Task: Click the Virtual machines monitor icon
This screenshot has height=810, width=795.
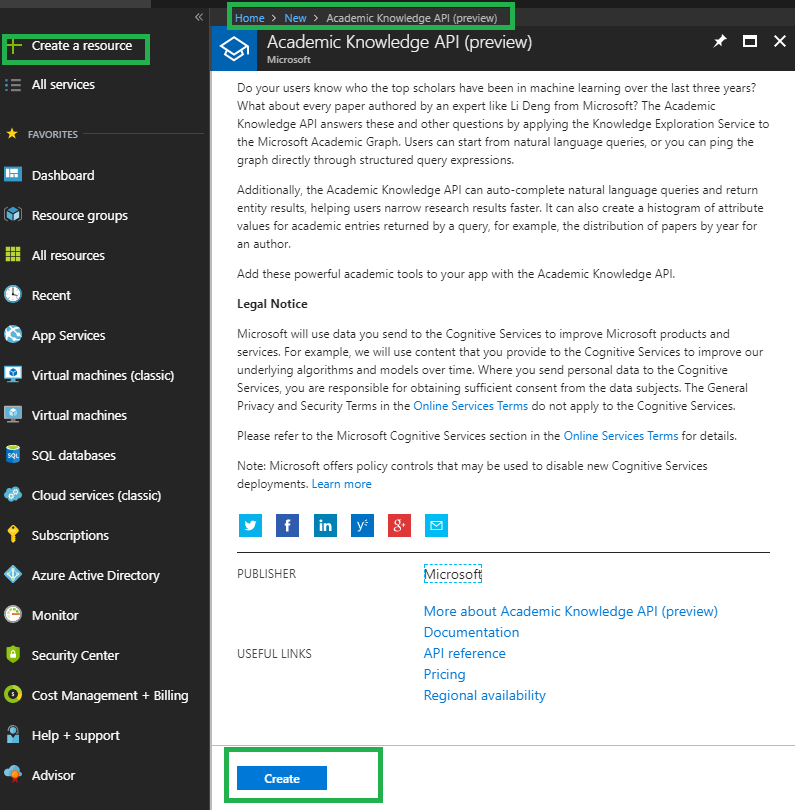Action: [13, 414]
